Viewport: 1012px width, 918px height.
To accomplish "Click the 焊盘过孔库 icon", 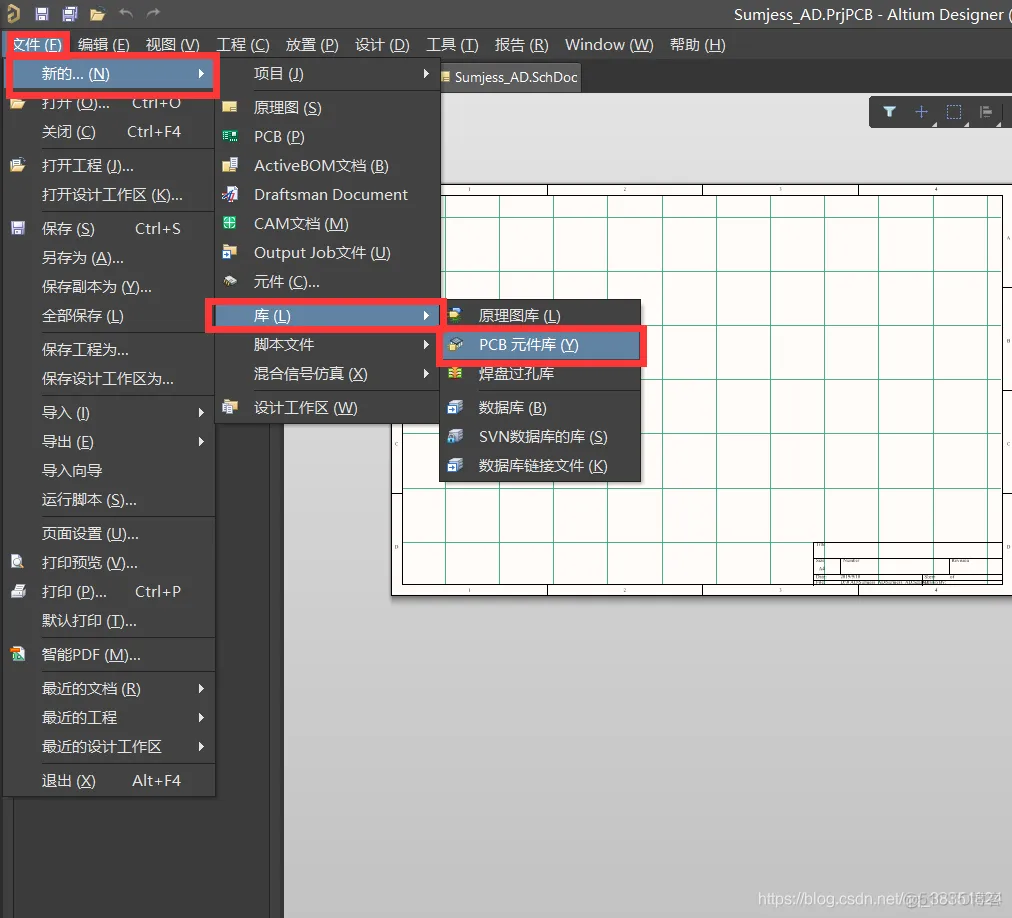I will [x=455, y=373].
